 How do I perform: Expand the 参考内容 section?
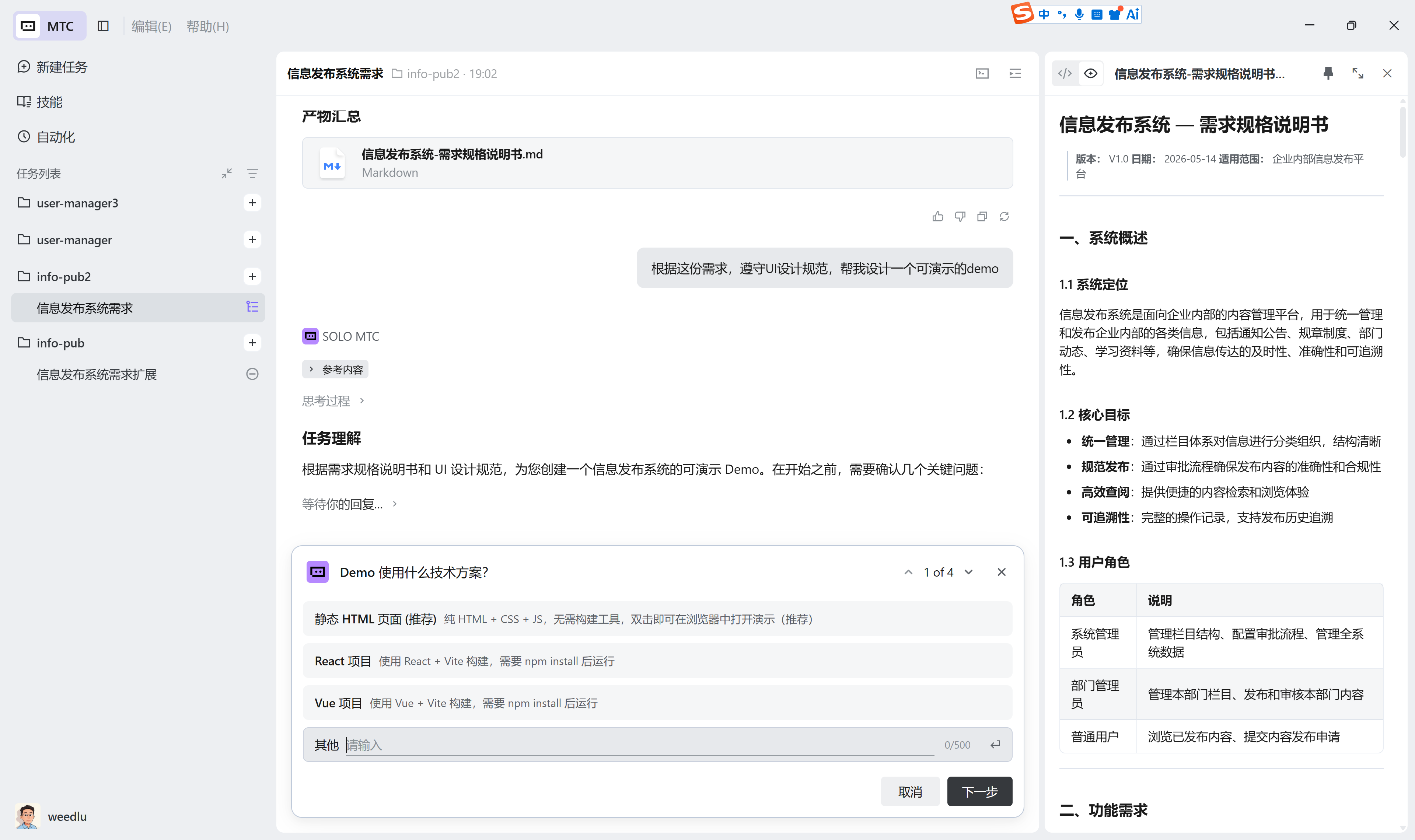[x=335, y=369]
